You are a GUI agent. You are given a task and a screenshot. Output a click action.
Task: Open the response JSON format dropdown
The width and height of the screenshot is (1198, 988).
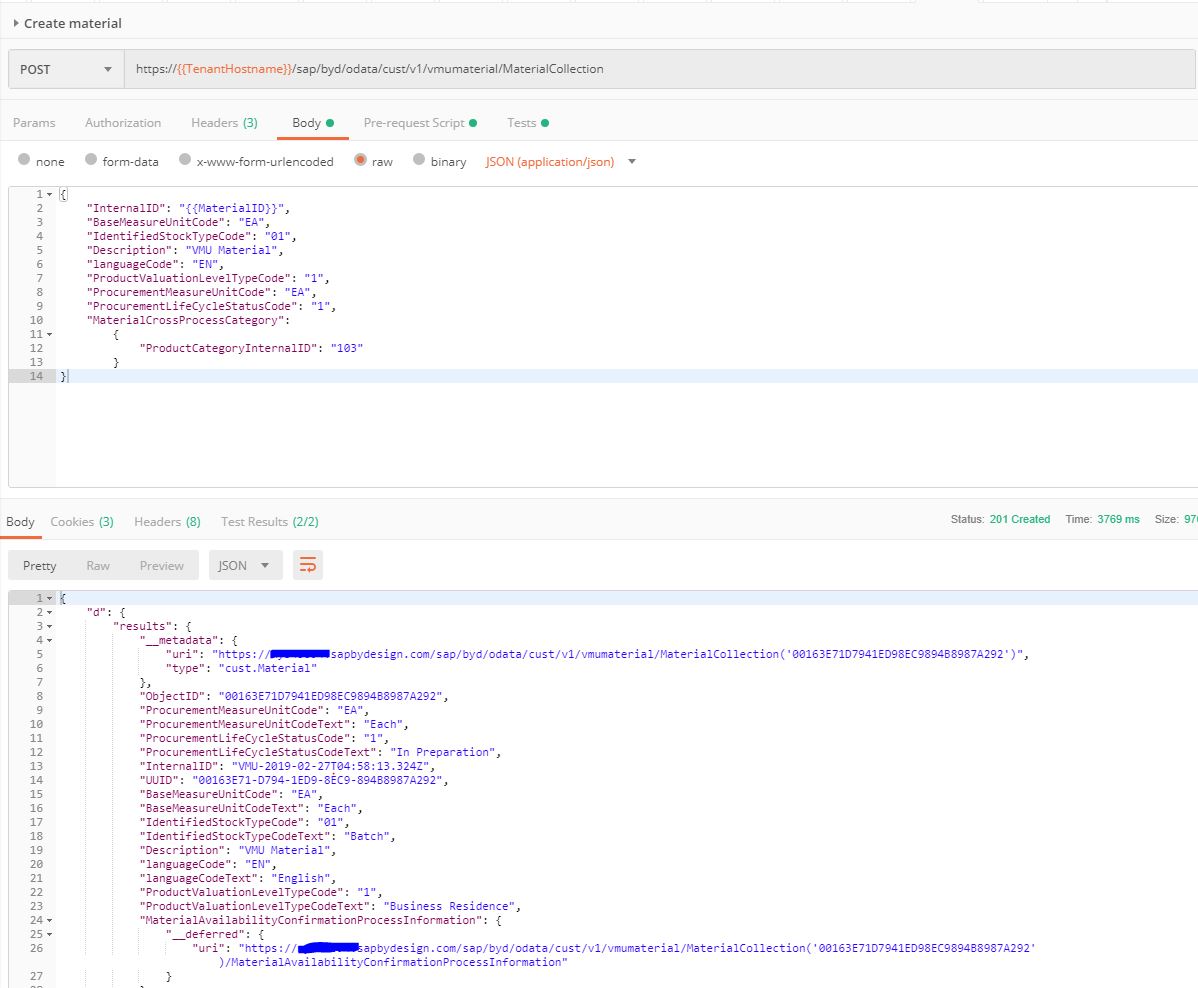(x=245, y=566)
